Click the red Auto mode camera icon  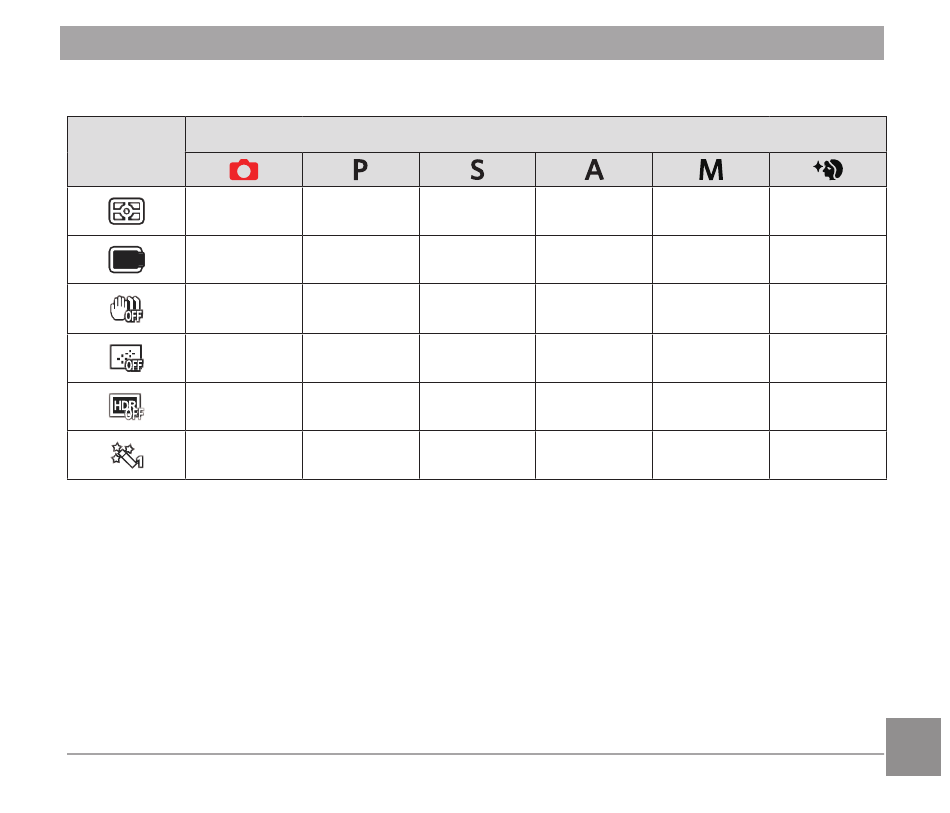tap(244, 170)
